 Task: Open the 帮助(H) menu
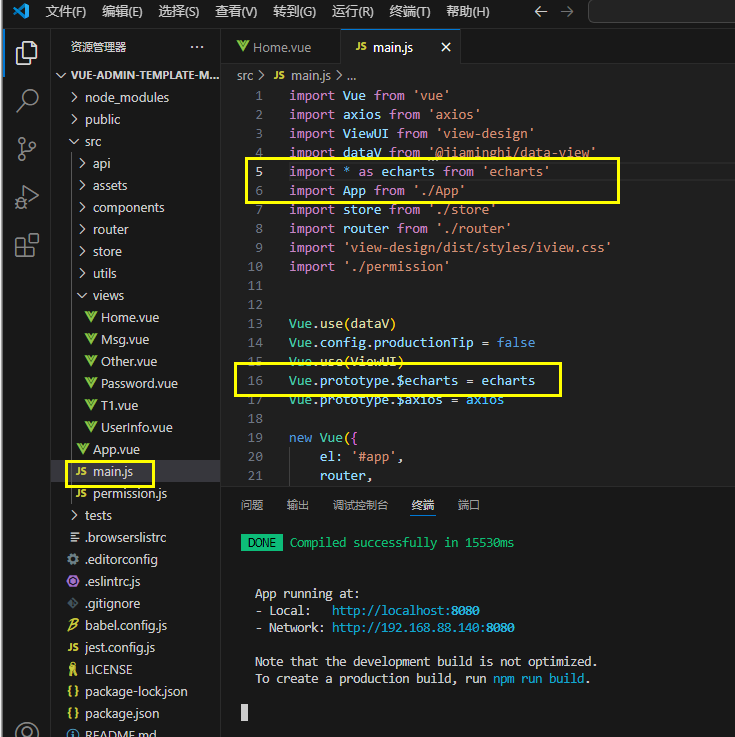pyautogui.click(x=468, y=11)
